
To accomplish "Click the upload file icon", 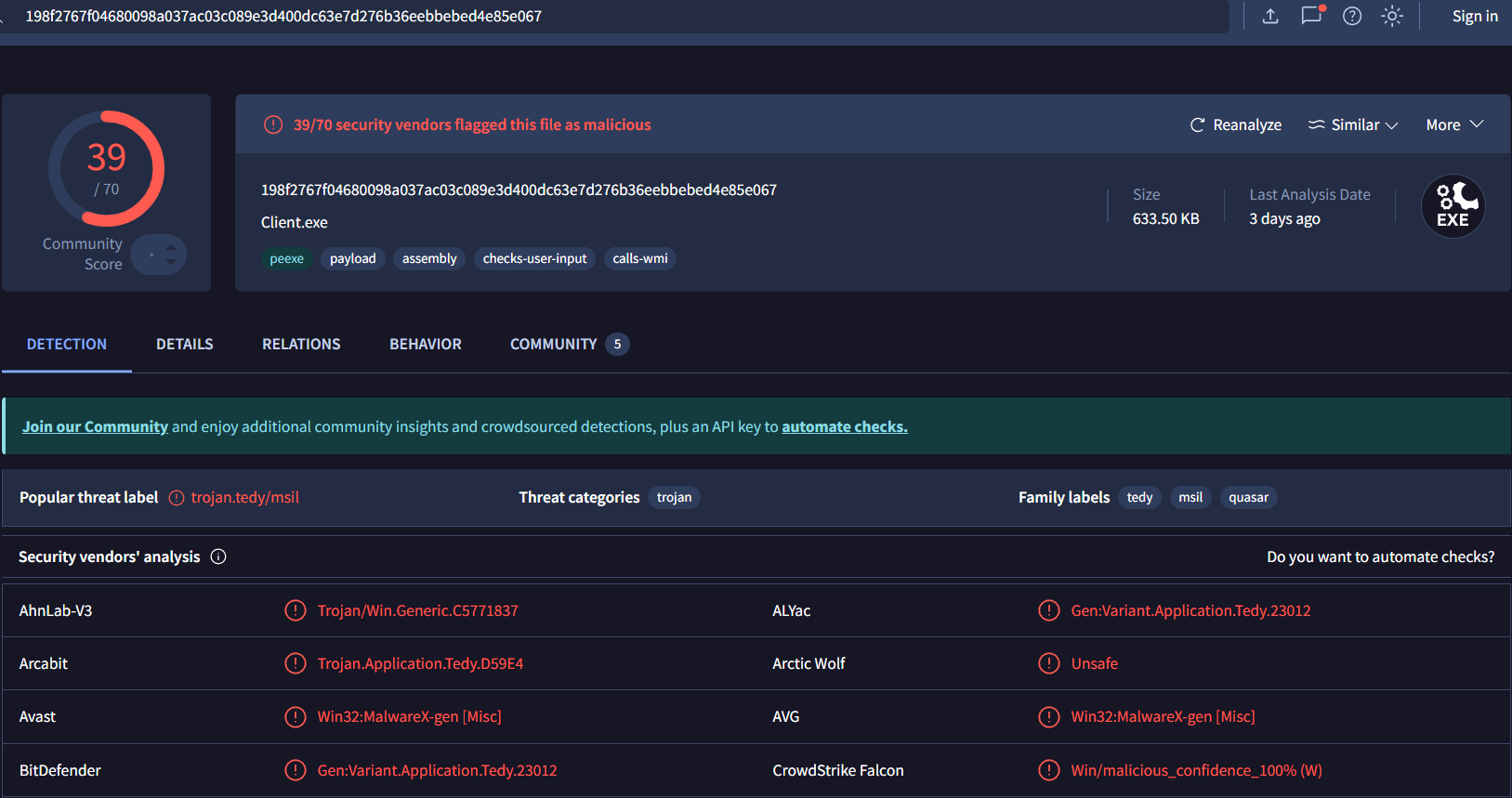I will point(1270,16).
